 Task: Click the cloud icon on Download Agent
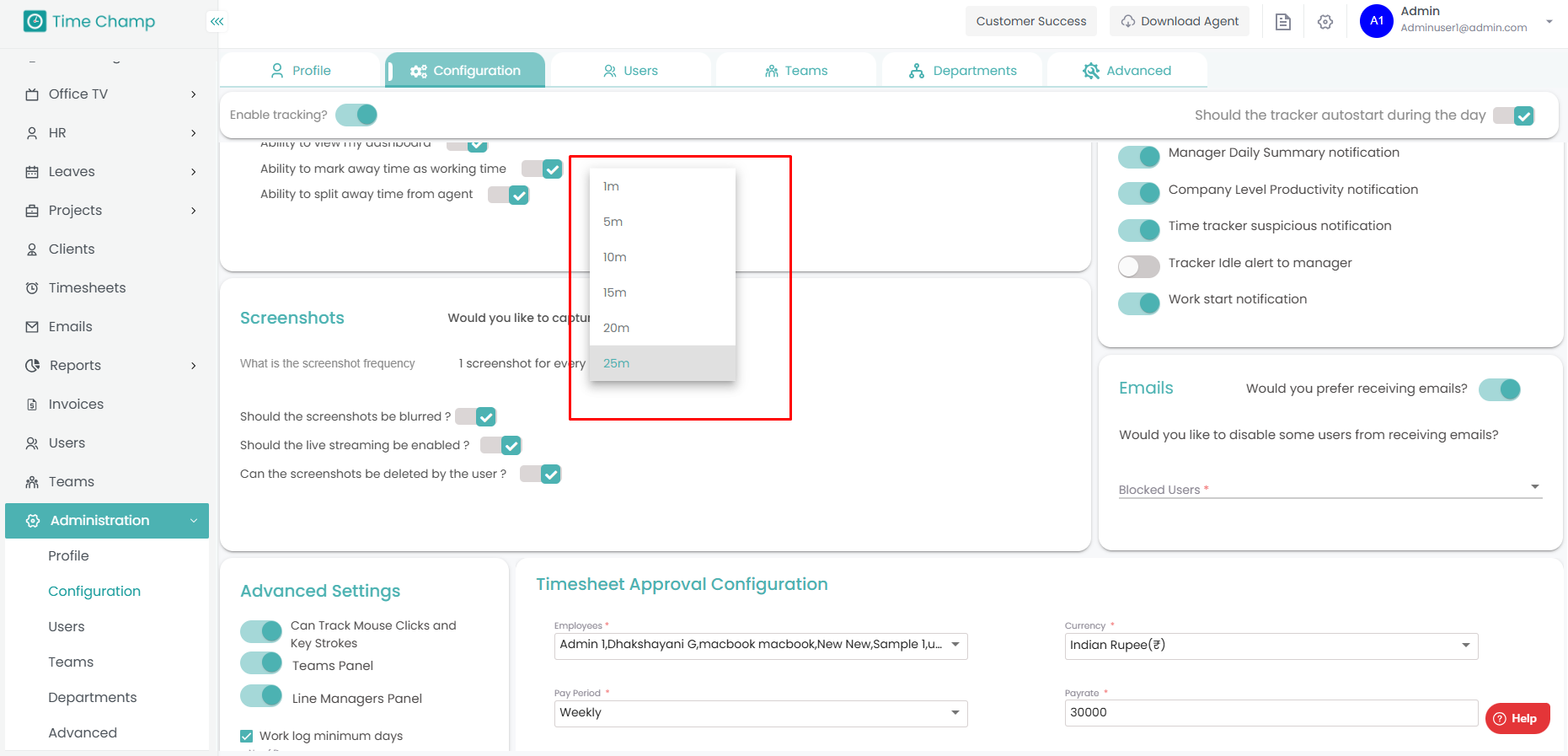coord(1128,21)
